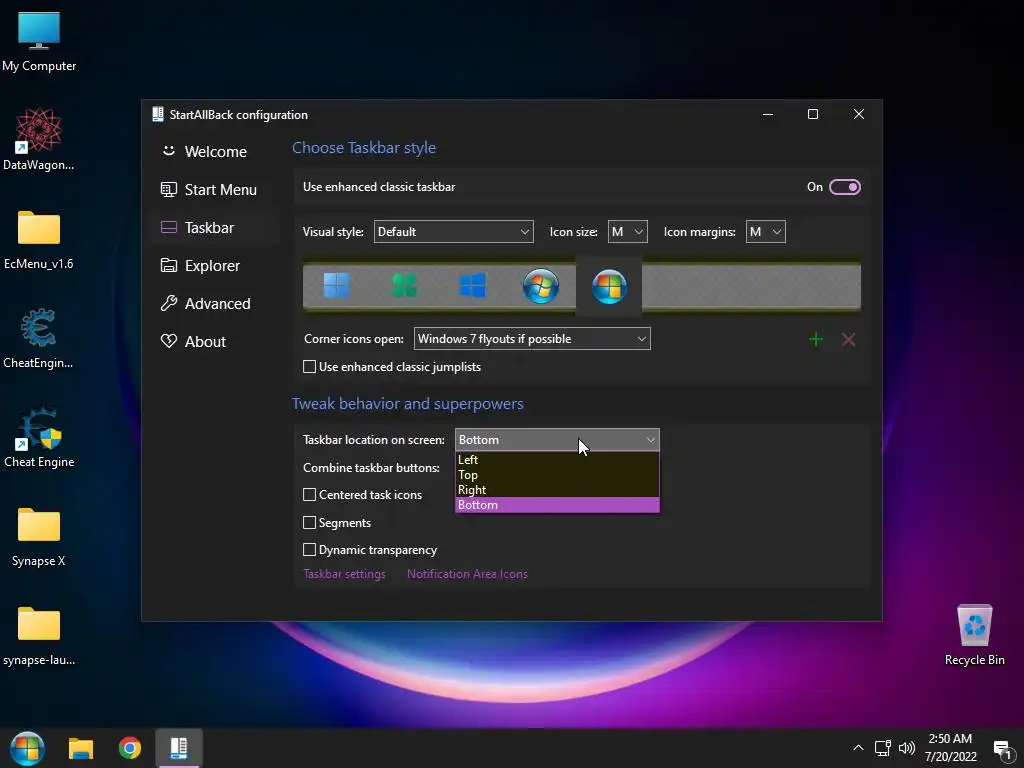This screenshot has width=1024, height=768.
Task: Show hidden tray icons chevron
Action: pos(858,748)
